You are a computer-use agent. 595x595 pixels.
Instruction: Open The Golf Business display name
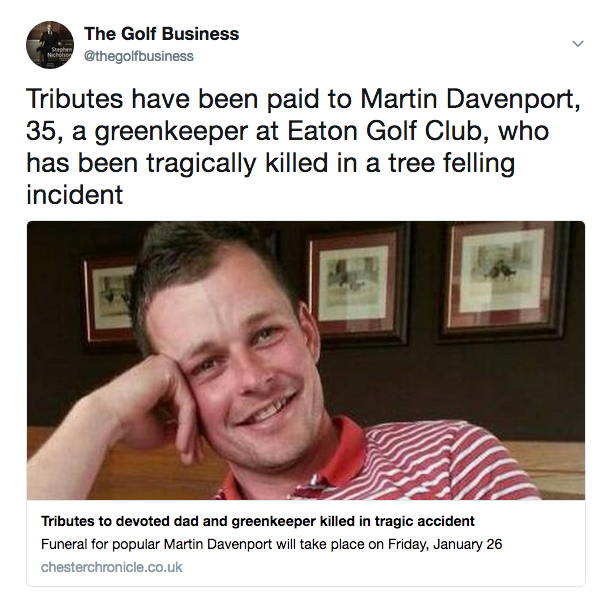162,34
